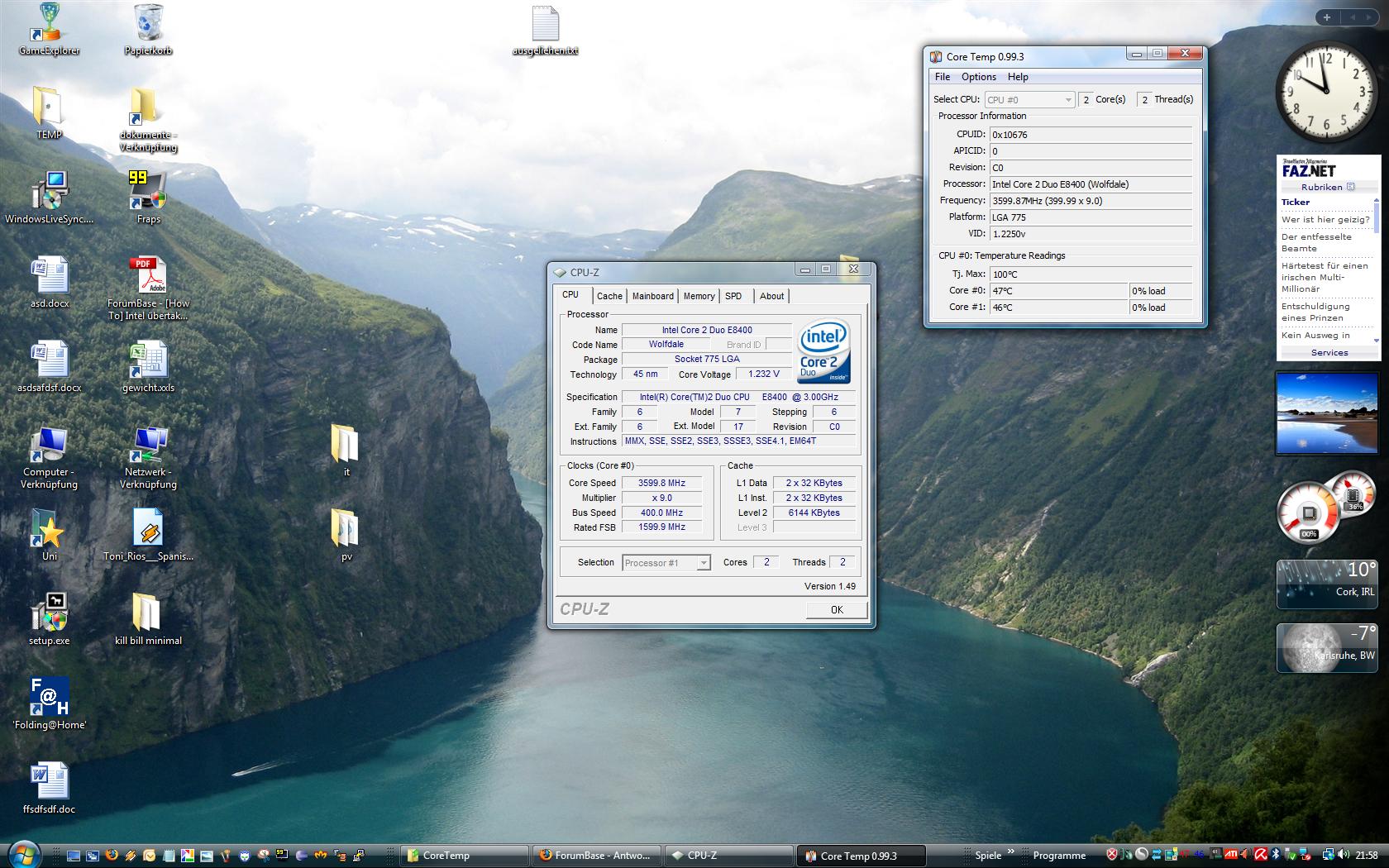Click the Core Temp 0.99.3 taskbar button
The height and width of the screenshot is (868, 1389).
tap(861, 856)
